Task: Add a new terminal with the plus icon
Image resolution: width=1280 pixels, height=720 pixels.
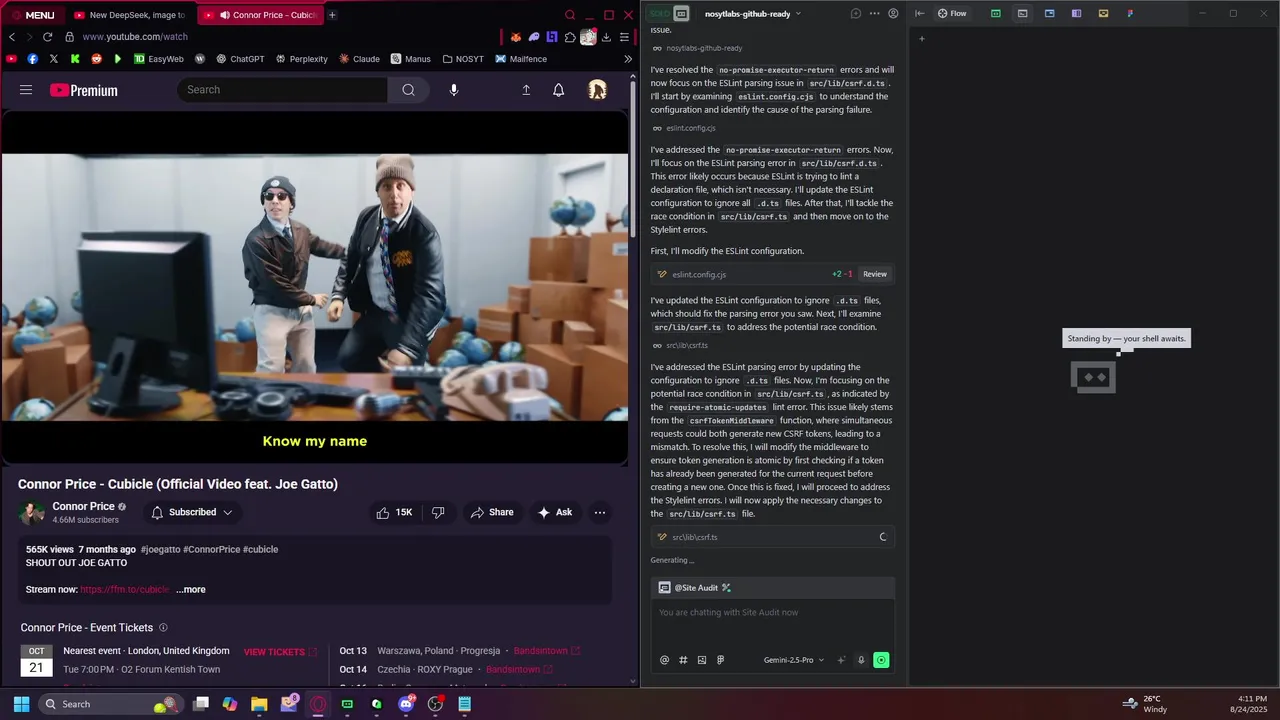Action: coord(922,39)
